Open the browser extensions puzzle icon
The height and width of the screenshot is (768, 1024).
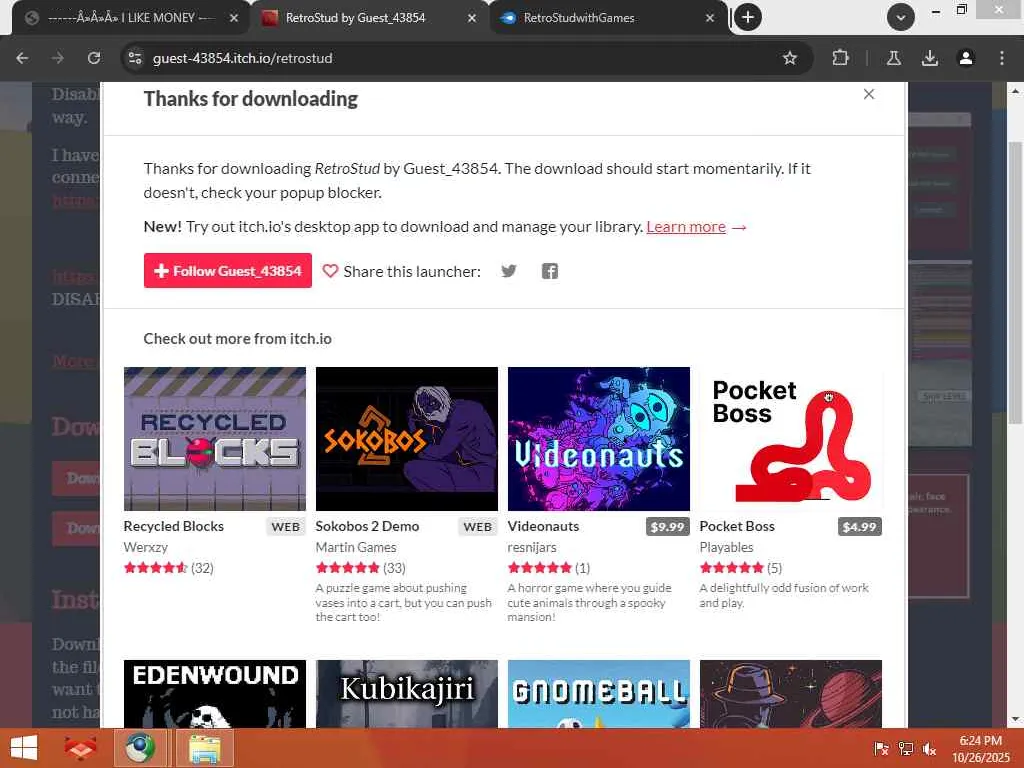coord(840,58)
